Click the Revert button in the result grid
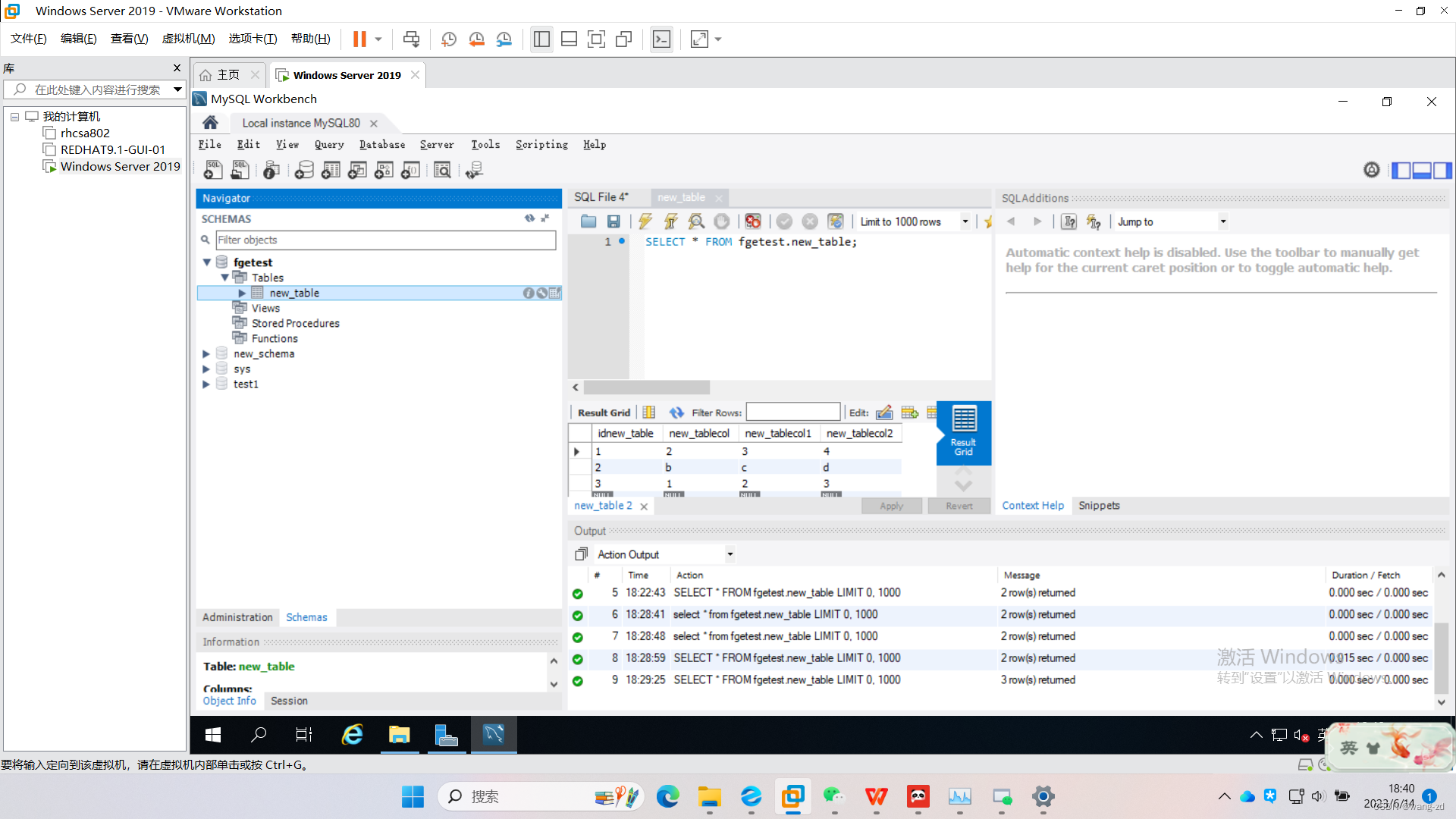The image size is (1456, 819). click(x=959, y=505)
